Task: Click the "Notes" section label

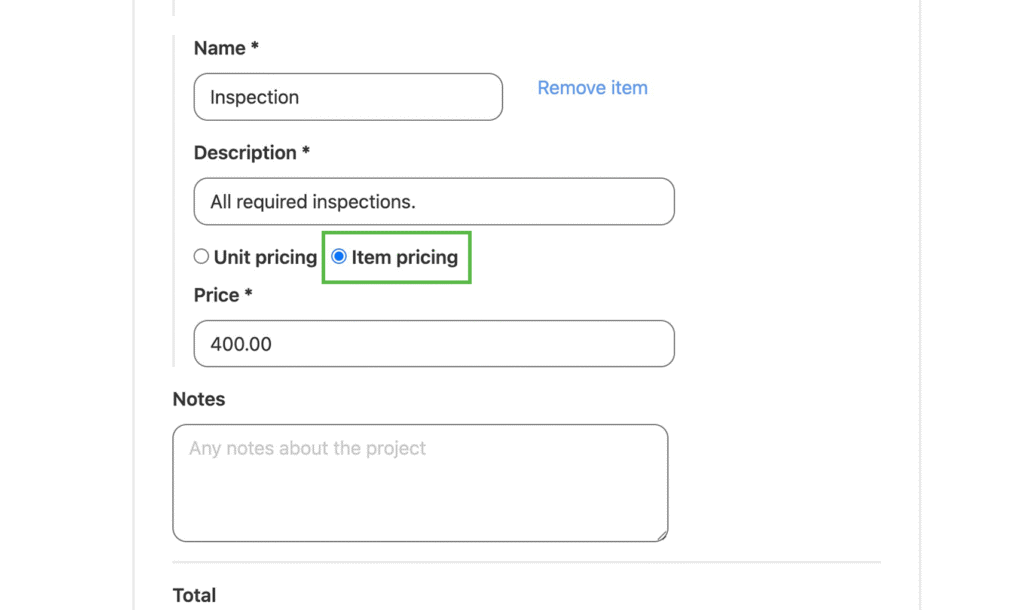Action: 199,399
